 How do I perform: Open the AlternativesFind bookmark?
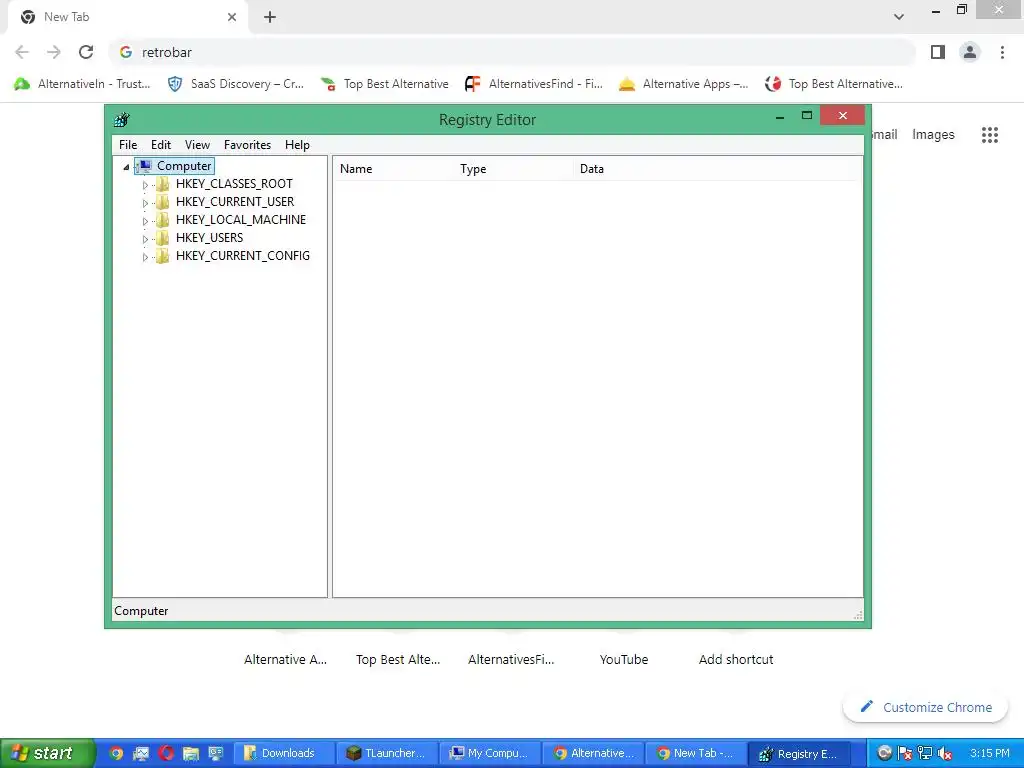pos(534,84)
